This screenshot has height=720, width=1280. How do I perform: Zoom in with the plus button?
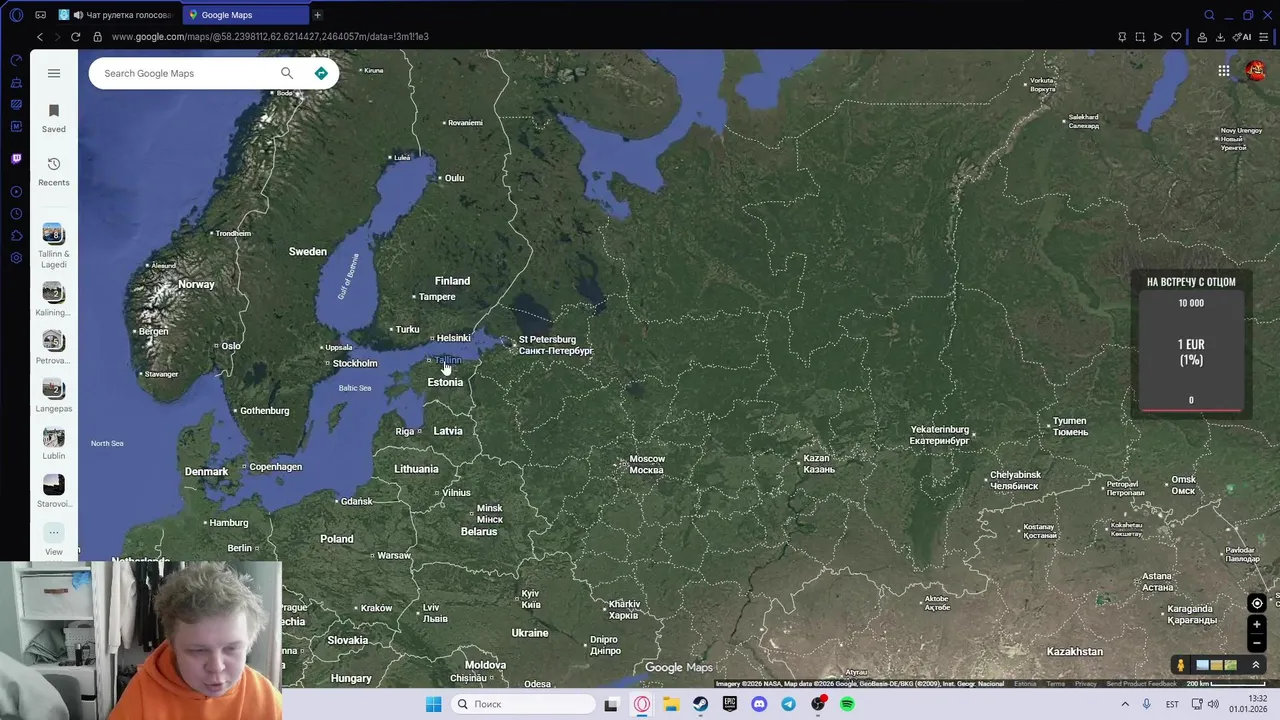(1257, 625)
